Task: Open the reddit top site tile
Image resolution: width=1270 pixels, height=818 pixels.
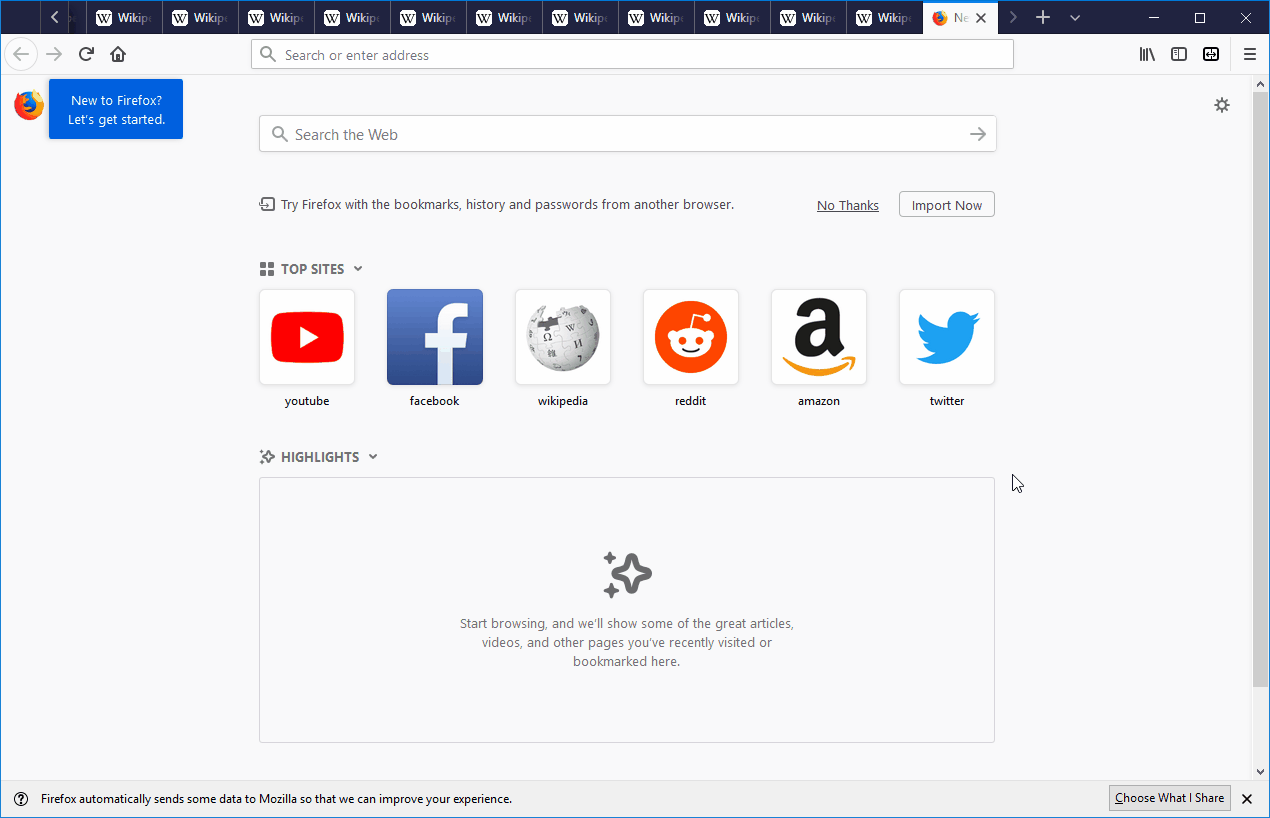Action: (x=691, y=337)
